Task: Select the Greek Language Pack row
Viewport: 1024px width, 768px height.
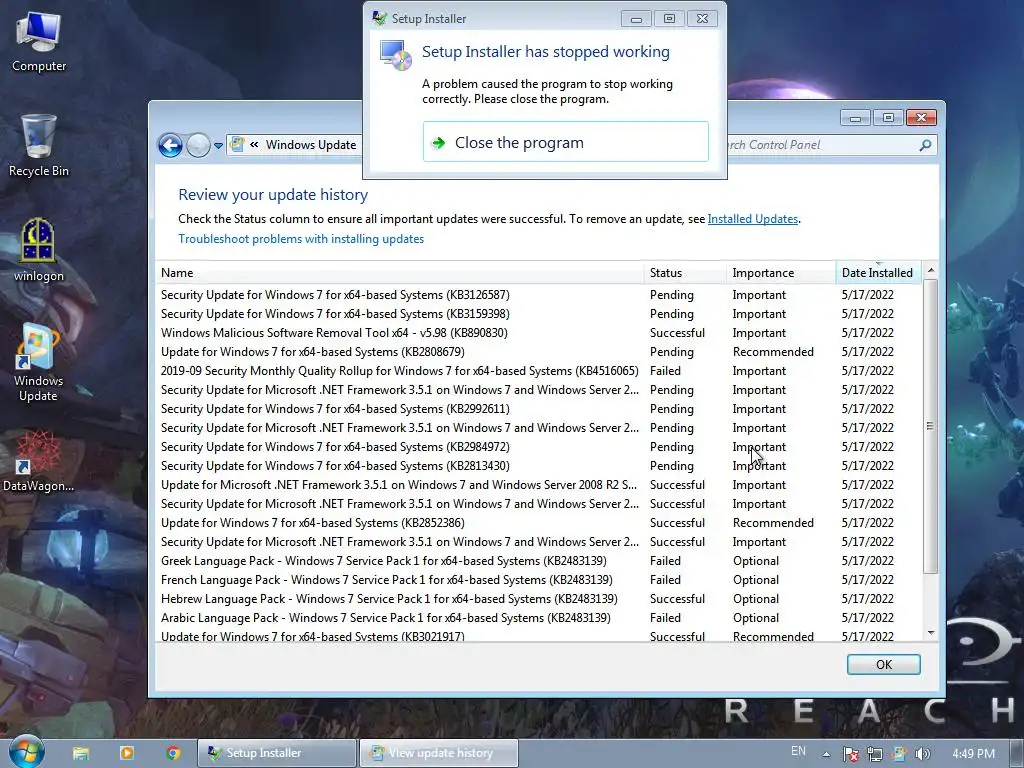Action: (539, 560)
